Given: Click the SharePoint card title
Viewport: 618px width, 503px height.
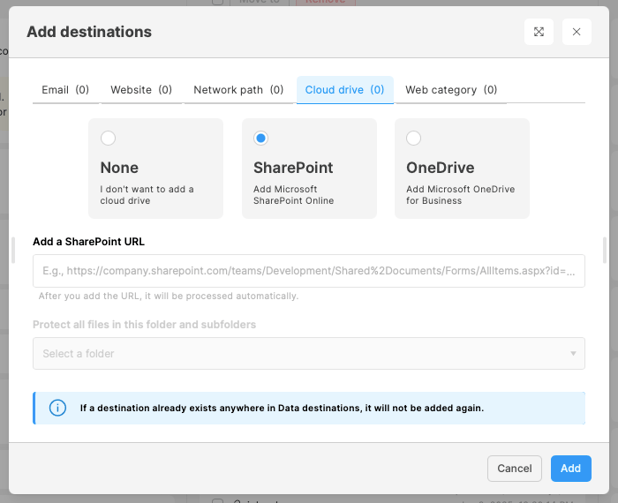Looking at the screenshot, I should coord(293,168).
